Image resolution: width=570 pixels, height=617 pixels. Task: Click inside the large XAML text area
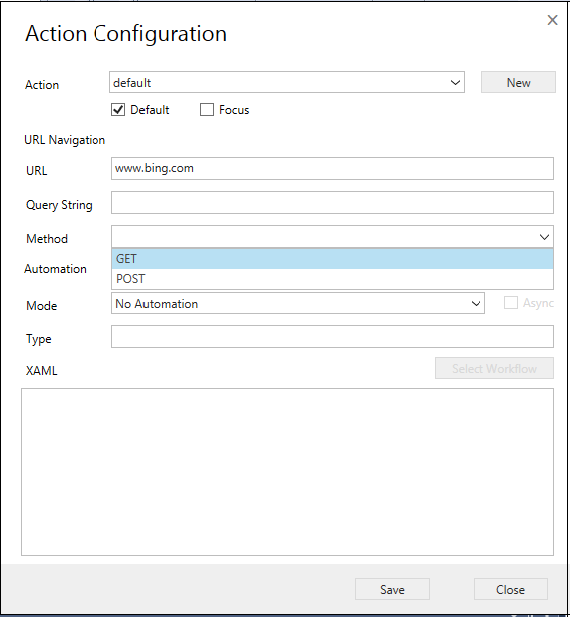[287, 472]
